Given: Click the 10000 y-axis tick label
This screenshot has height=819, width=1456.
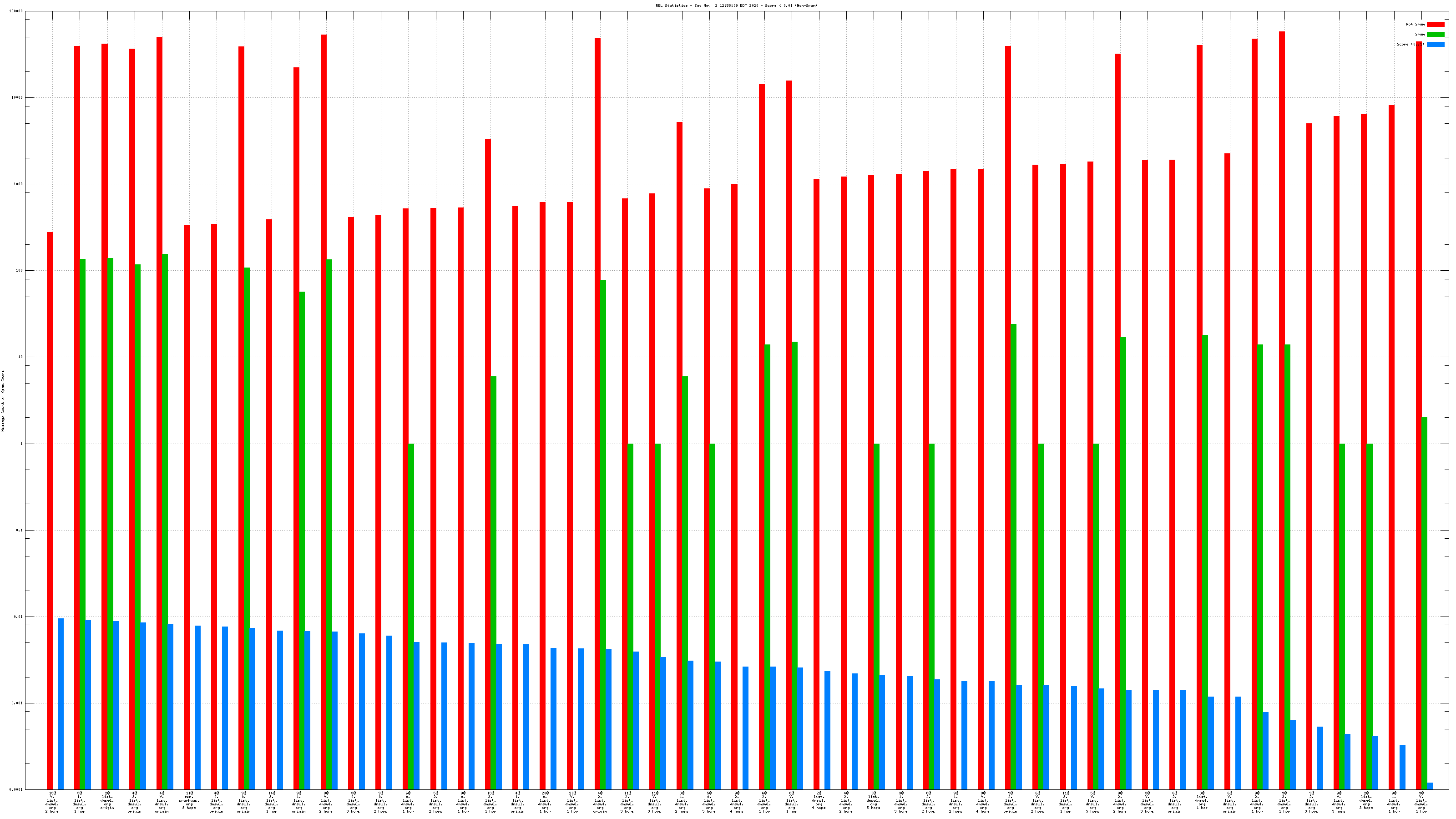Looking at the screenshot, I should 18,98.
